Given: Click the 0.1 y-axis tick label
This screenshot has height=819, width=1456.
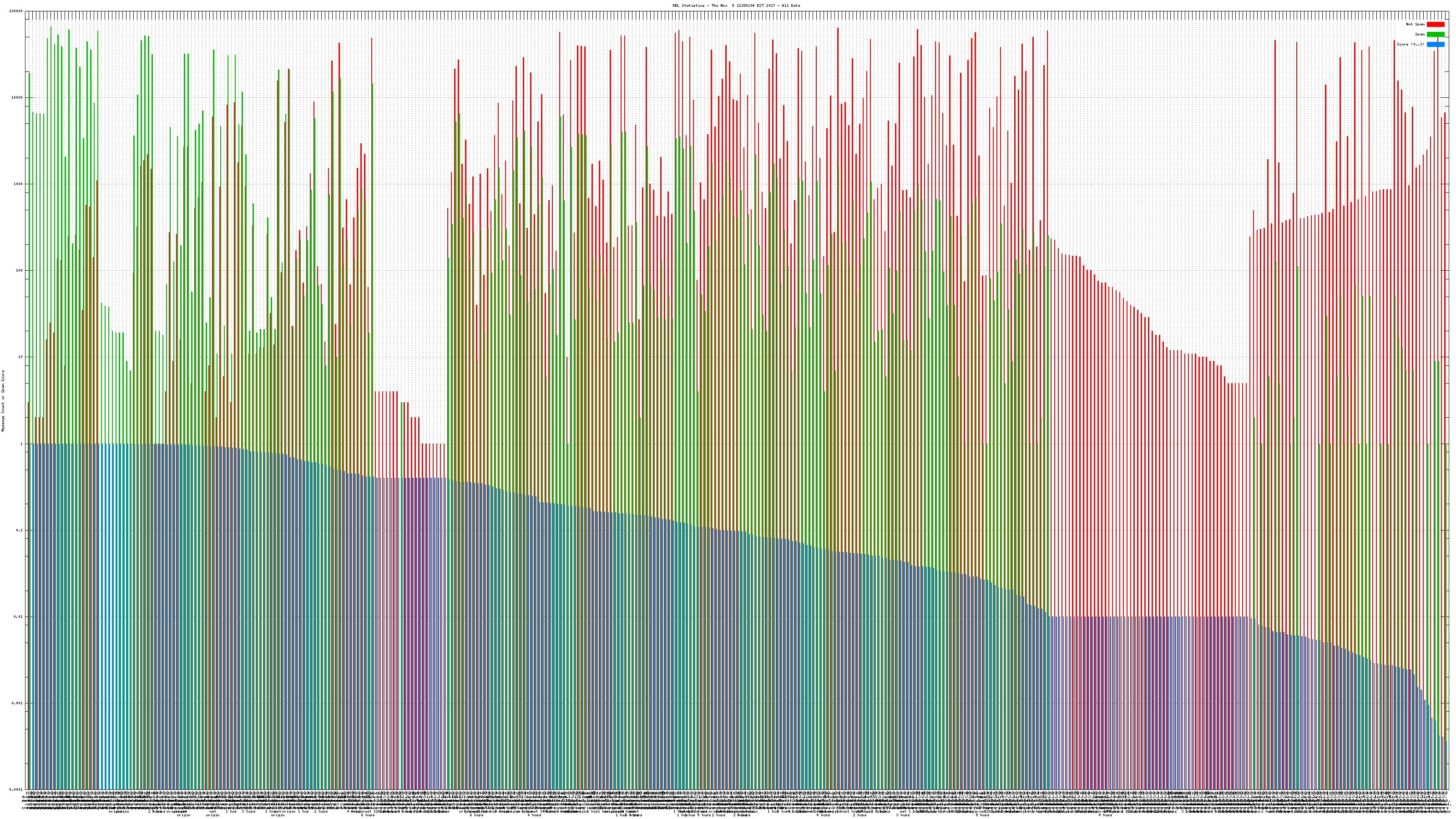Looking at the screenshot, I should [x=20, y=530].
